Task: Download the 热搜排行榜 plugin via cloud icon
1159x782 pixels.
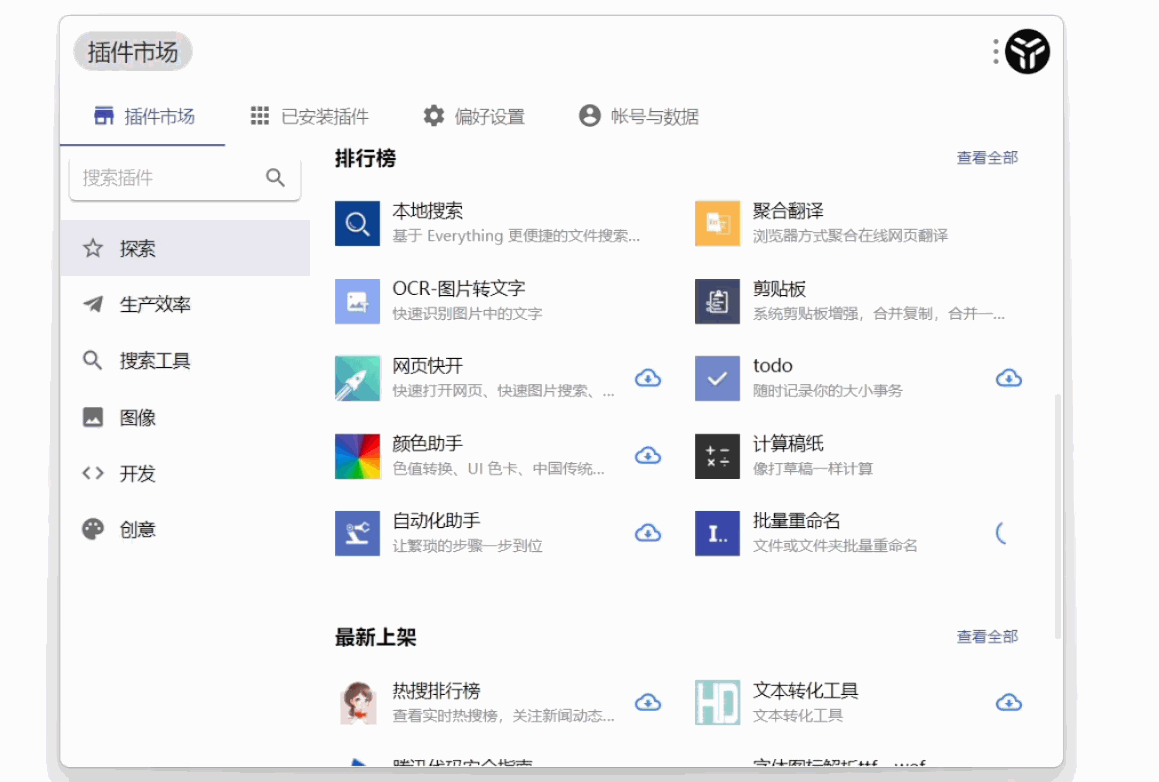Action: [x=648, y=702]
